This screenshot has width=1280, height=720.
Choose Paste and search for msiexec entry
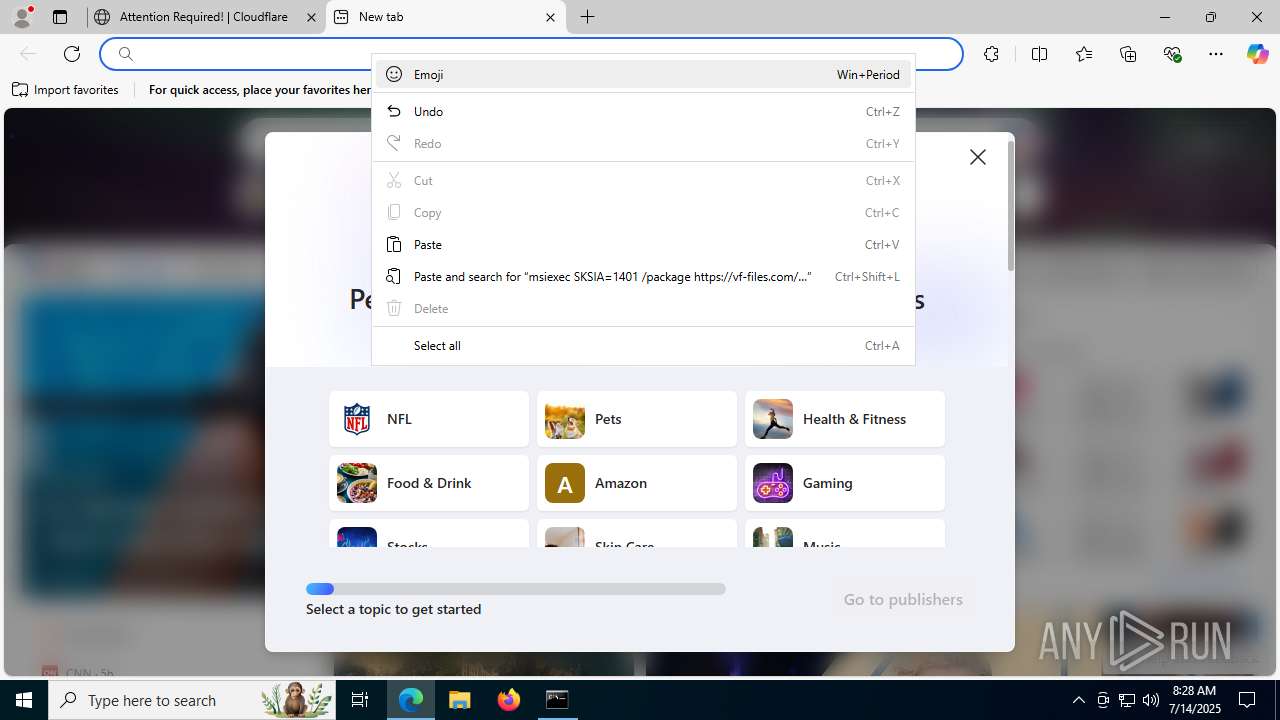(643, 276)
